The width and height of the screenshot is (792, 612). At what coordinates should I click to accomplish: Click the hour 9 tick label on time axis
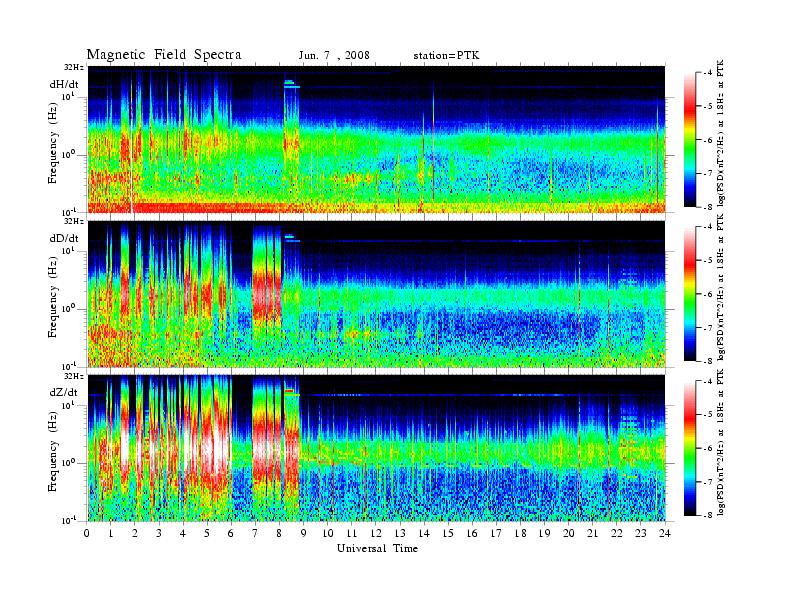click(x=304, y=533)
